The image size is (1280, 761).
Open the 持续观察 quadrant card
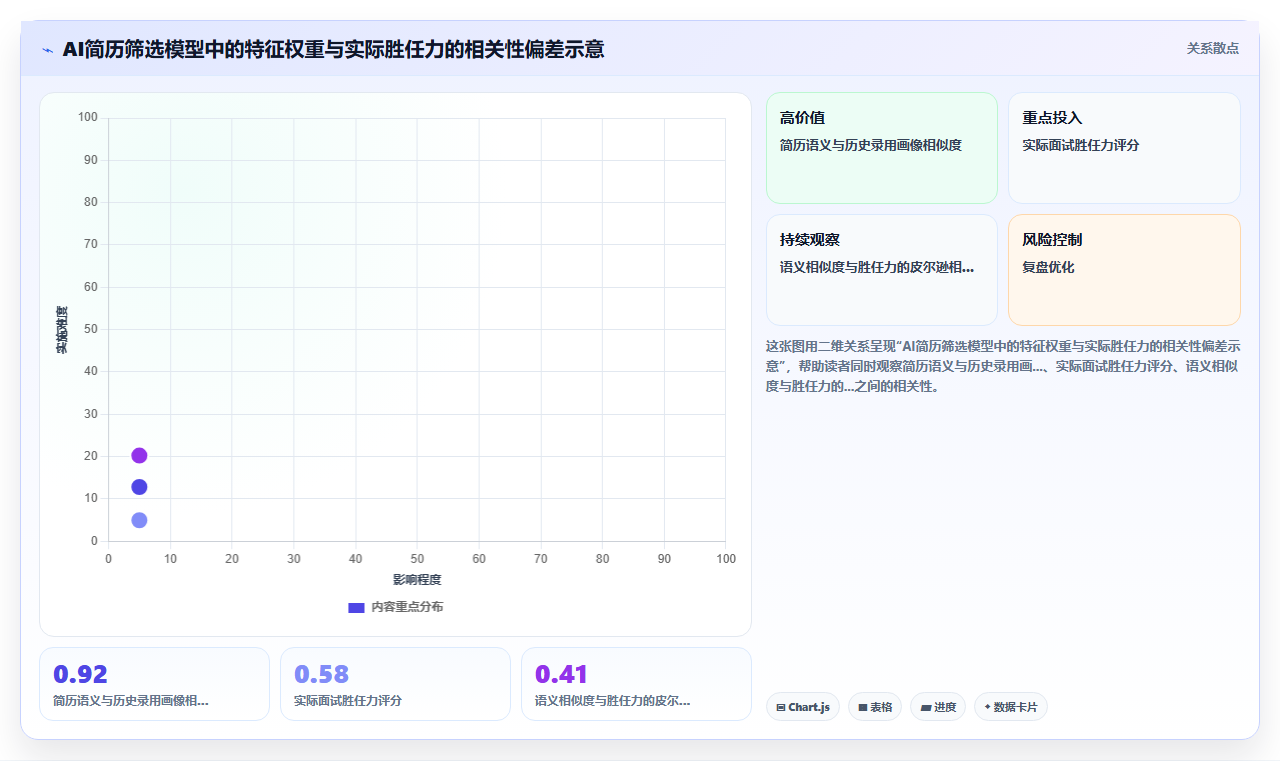click(882, 270)
